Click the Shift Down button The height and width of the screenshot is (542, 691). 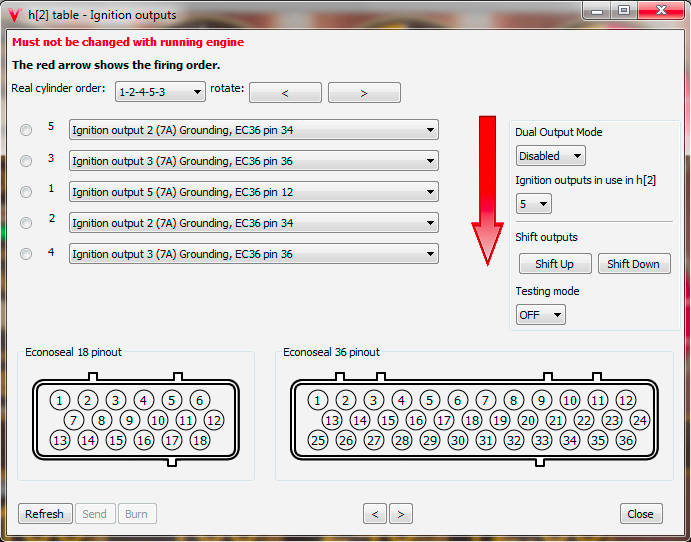[633, 264]
